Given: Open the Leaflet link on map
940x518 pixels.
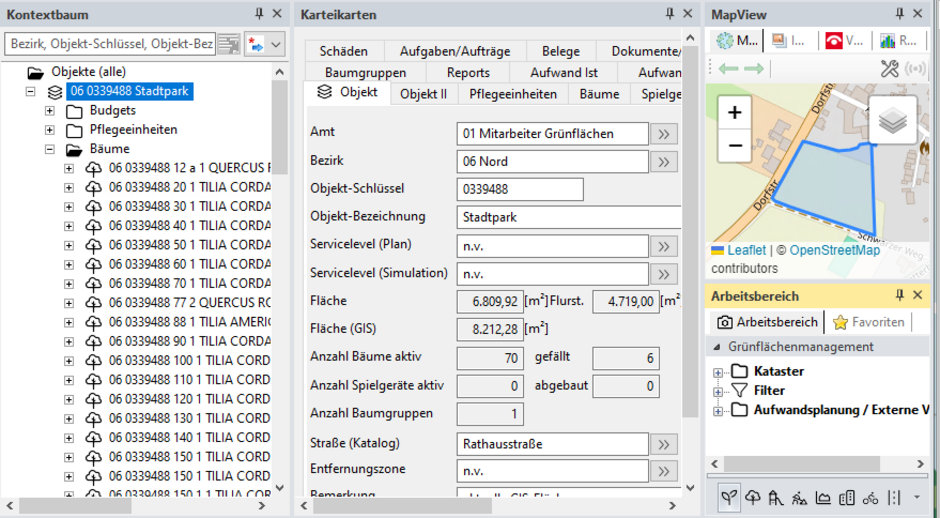Looking at the screenshot, I should pos(745,250).
